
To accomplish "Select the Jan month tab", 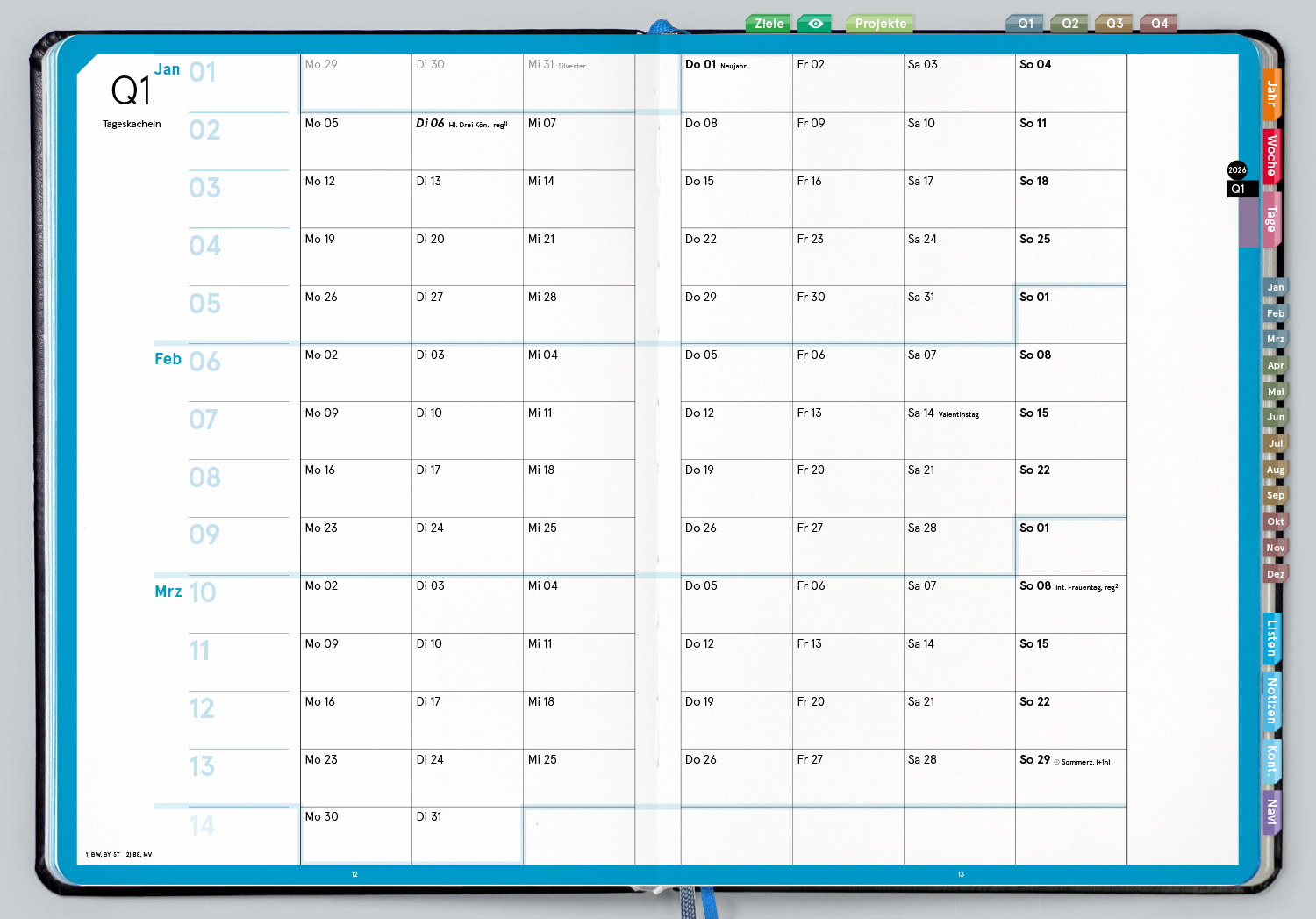I will 1276,287.
